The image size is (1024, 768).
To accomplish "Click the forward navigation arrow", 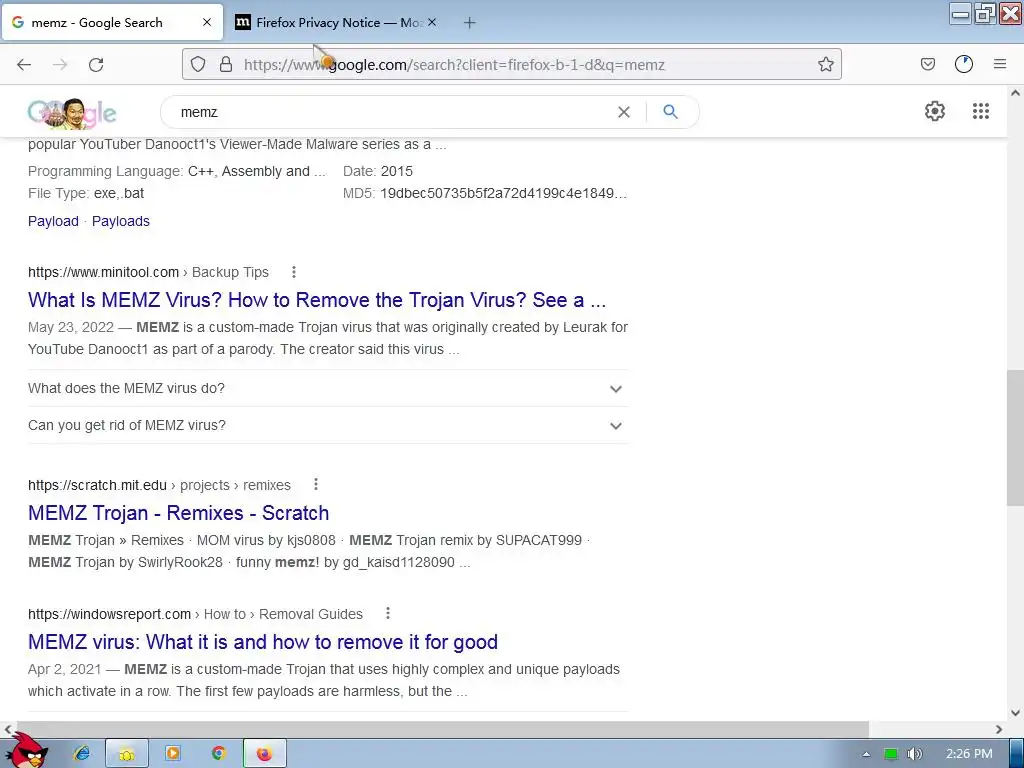I will click(x=60, y=65).
